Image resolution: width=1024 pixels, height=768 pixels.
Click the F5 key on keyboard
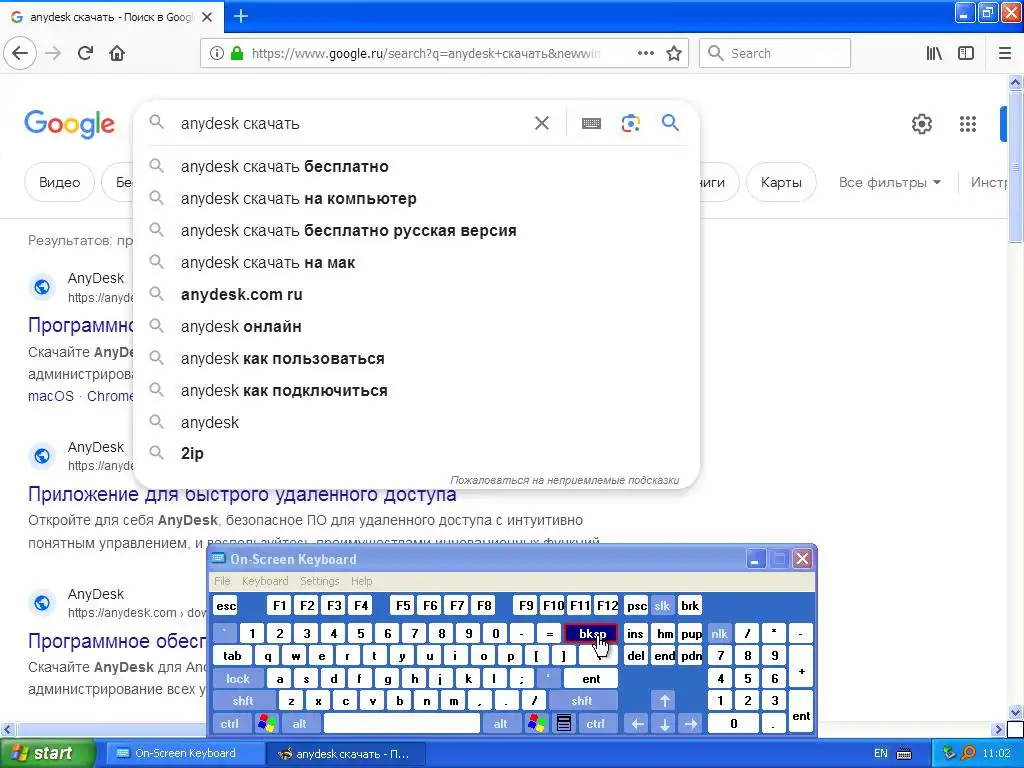[x=403, y=605]
